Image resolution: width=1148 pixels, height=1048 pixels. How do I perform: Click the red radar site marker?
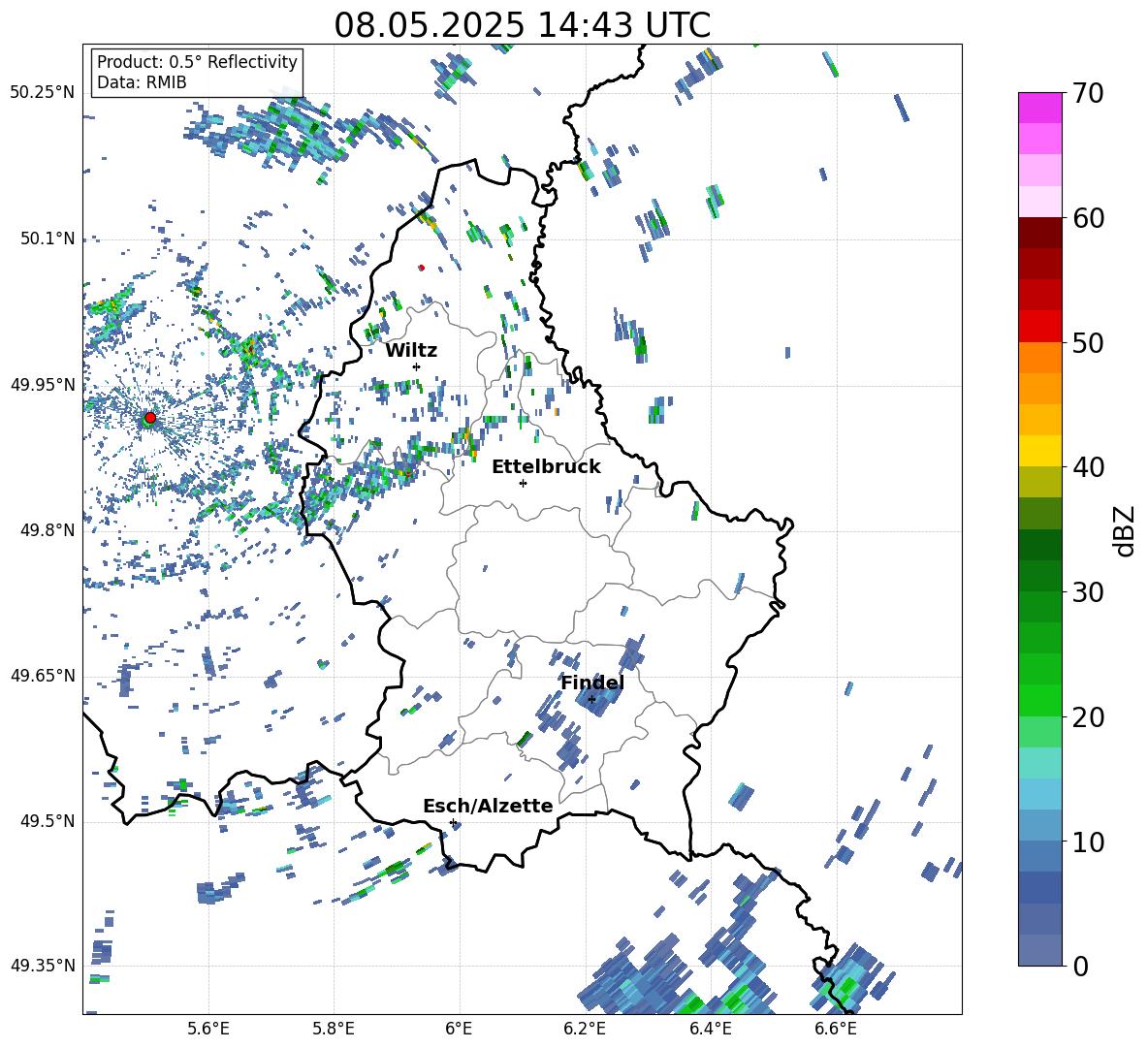click(150, 418)
